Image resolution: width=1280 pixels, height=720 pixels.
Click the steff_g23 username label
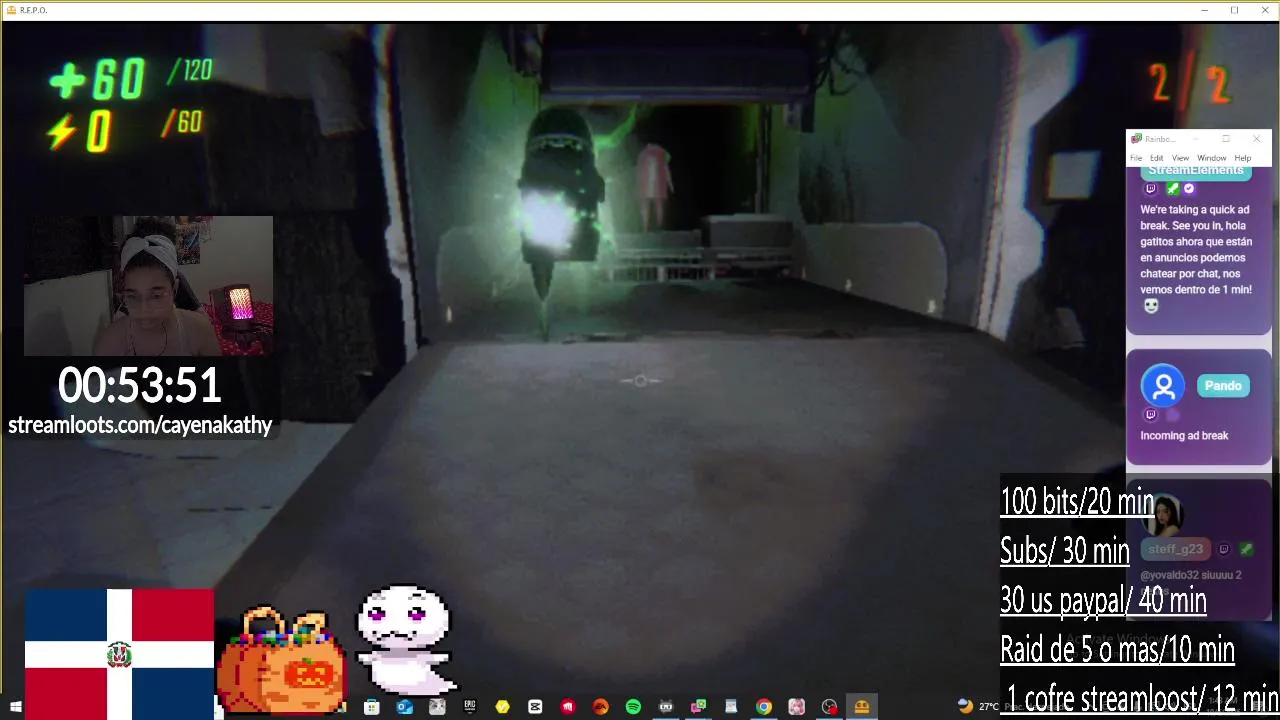(1175, 549)
